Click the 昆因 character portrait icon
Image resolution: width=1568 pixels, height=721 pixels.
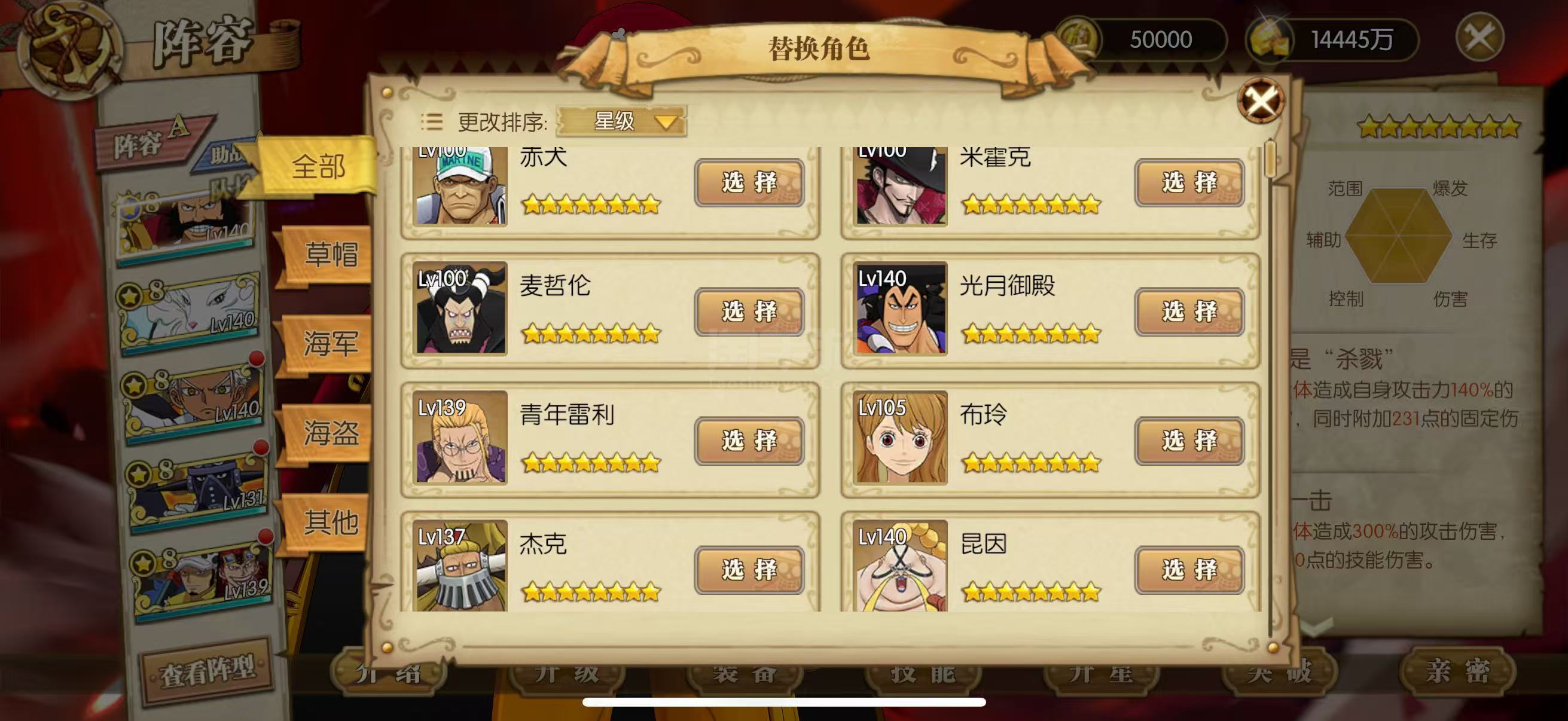pos(899,564)
